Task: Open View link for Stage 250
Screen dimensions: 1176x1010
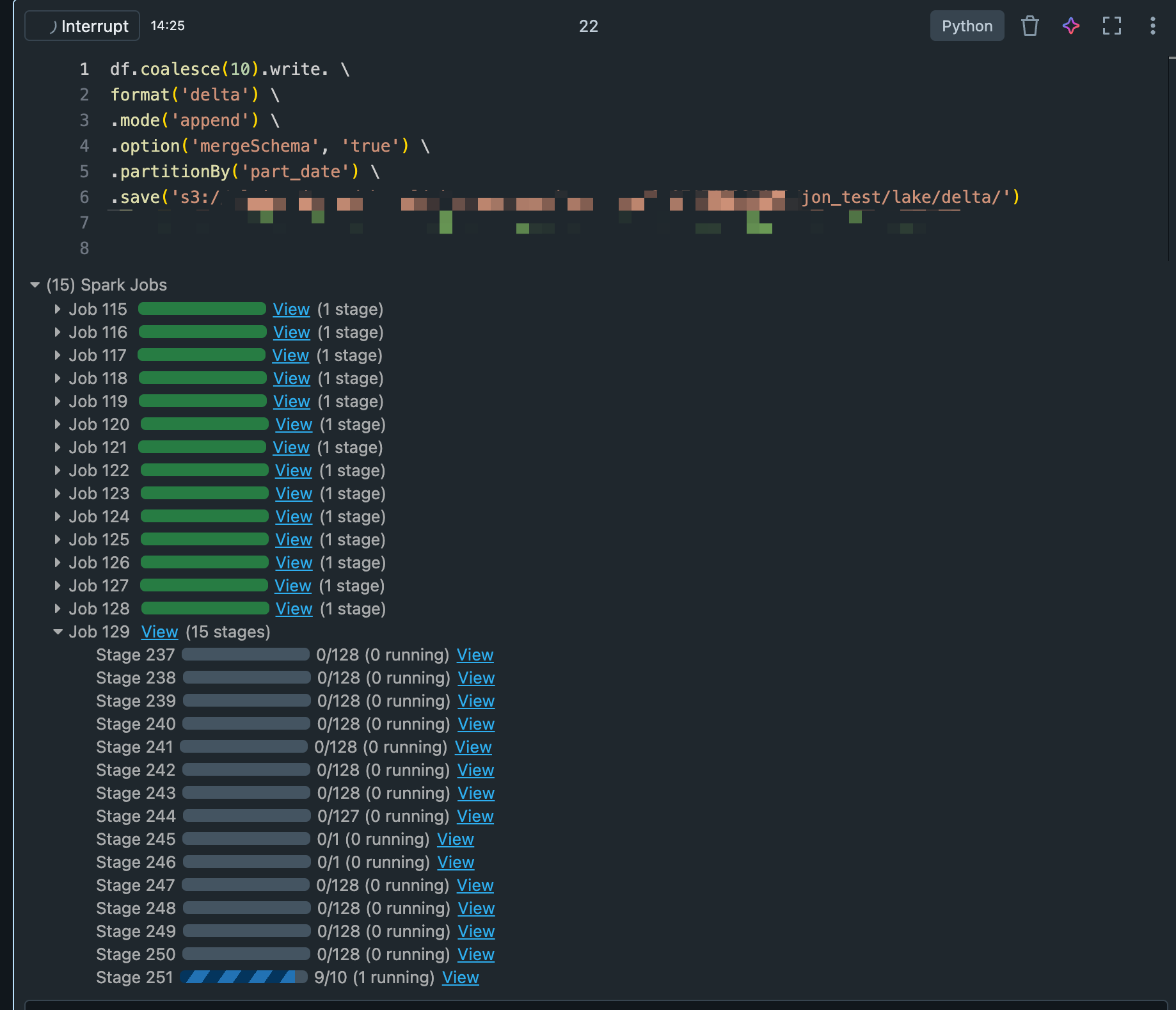Action: point(475,954)
